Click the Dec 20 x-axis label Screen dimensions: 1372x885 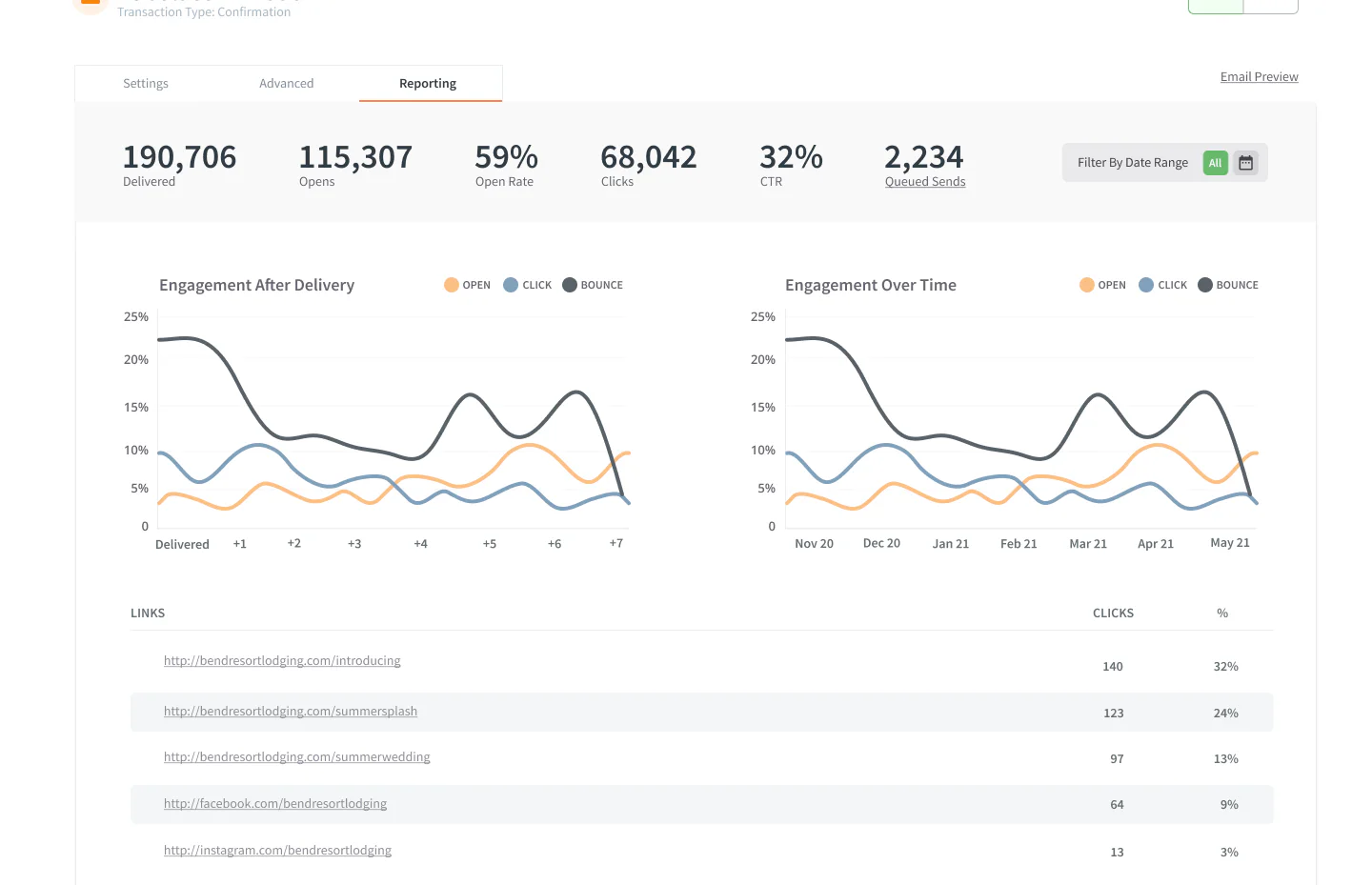click(x=881, y=543)
